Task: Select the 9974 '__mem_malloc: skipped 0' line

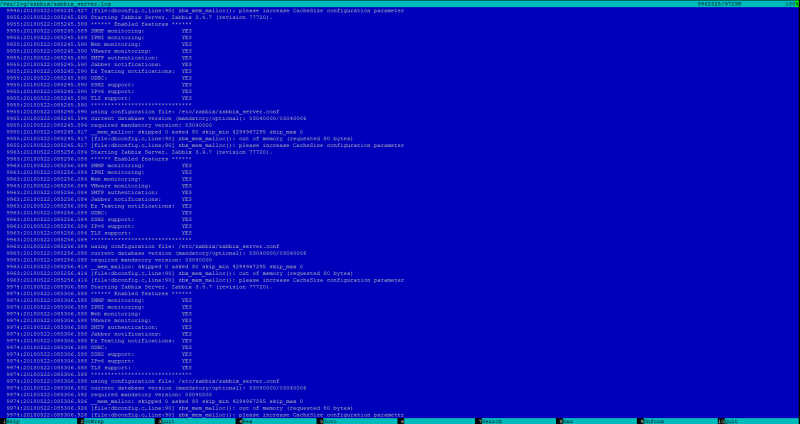Action: (155, 402)
